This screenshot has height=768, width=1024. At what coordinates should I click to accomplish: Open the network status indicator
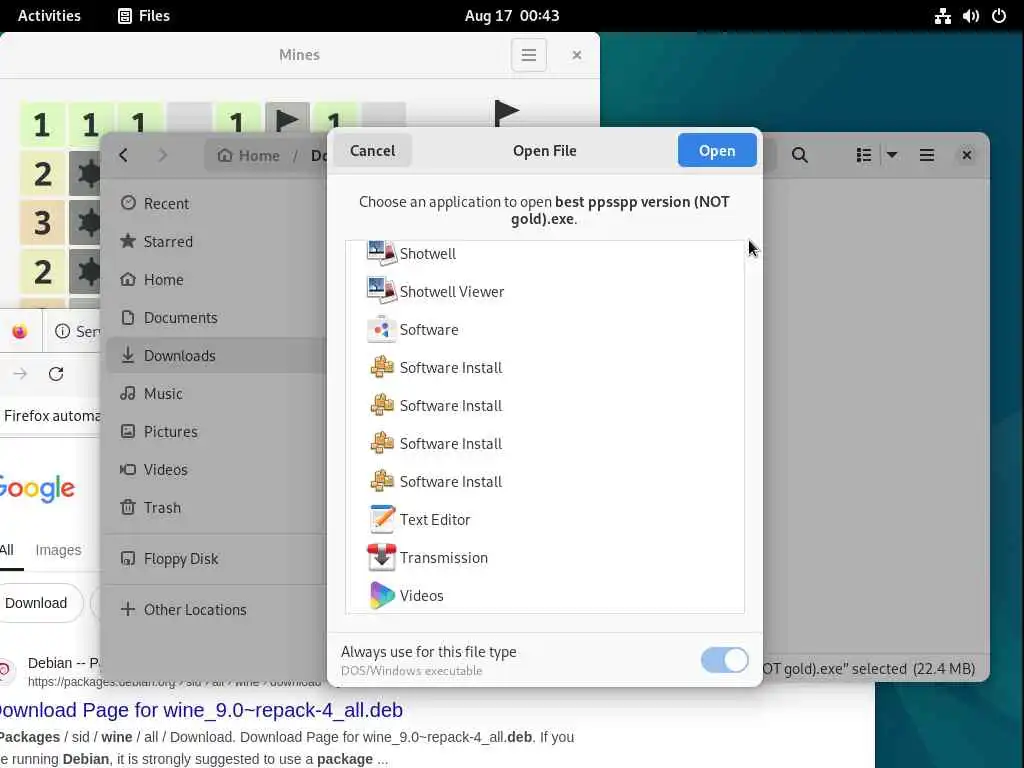942,16
